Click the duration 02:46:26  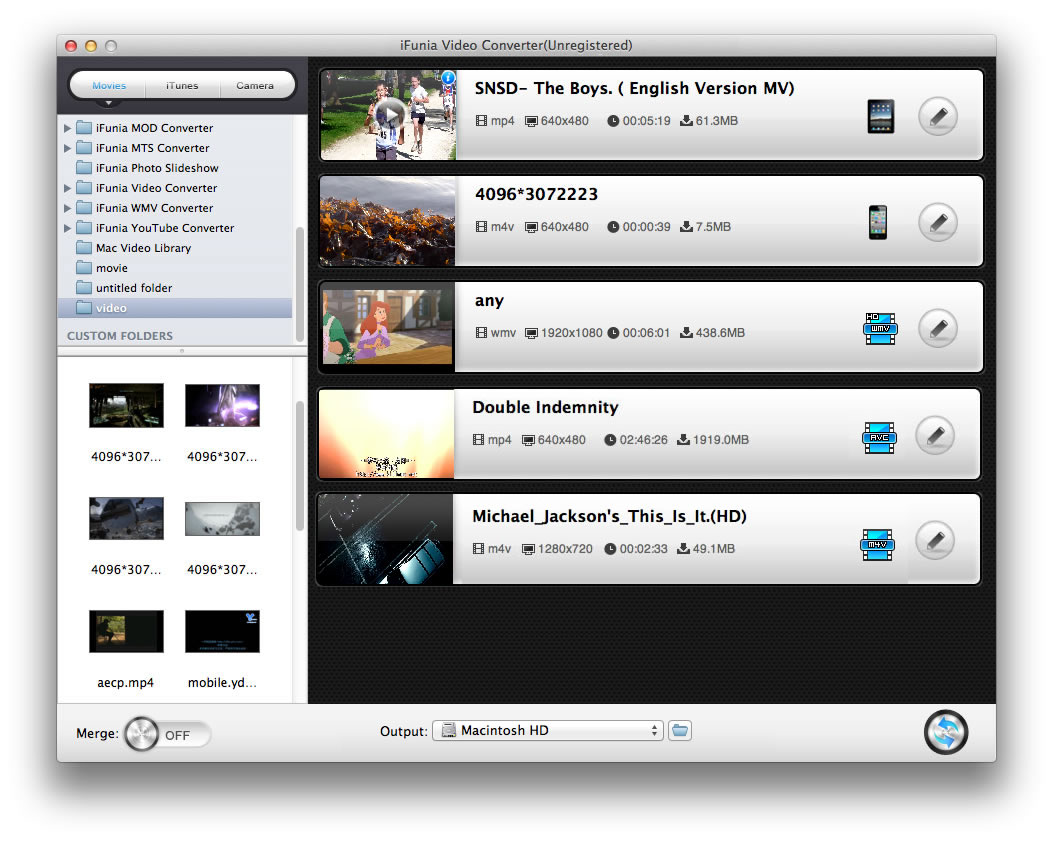pos(643,440)
